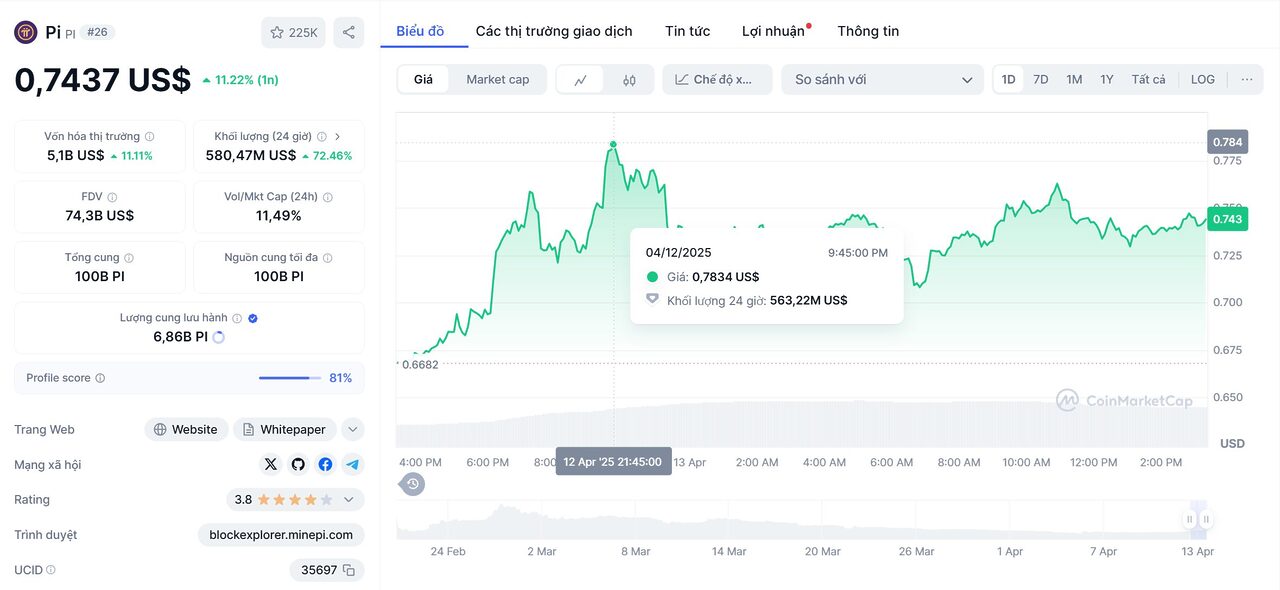Open Pi's X (Twitter) social link

[271, 464]
